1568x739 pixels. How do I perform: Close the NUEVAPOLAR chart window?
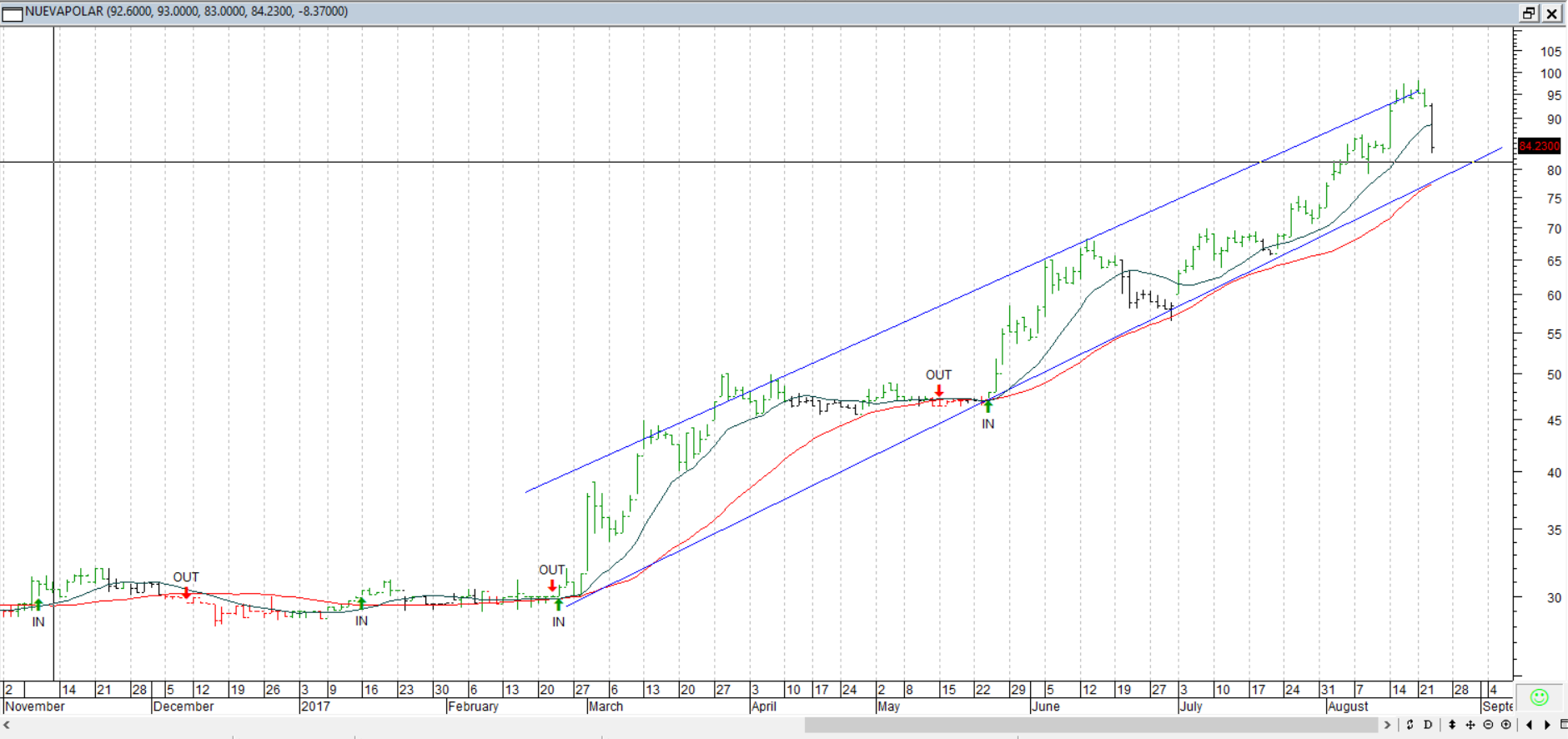(1551, 13)
